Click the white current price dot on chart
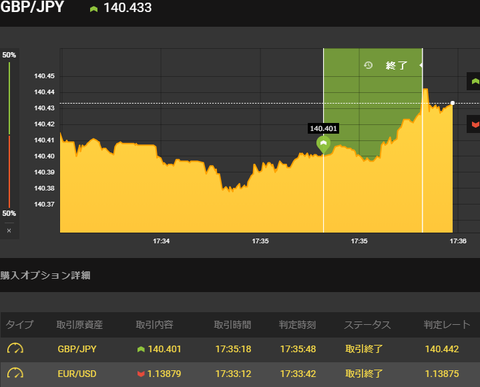480x387 pixels. [x=453, y=103]
